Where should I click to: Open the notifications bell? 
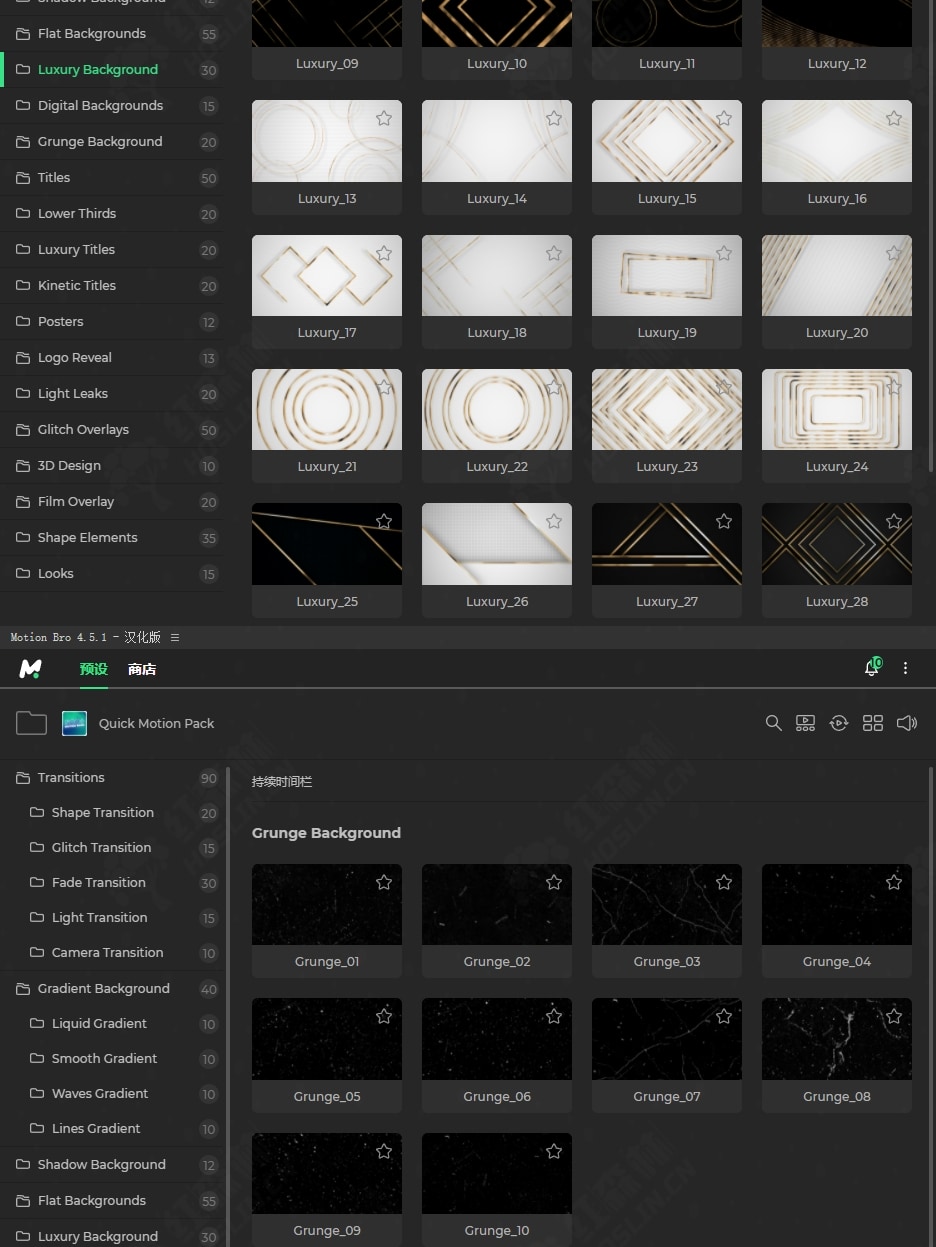871,668
